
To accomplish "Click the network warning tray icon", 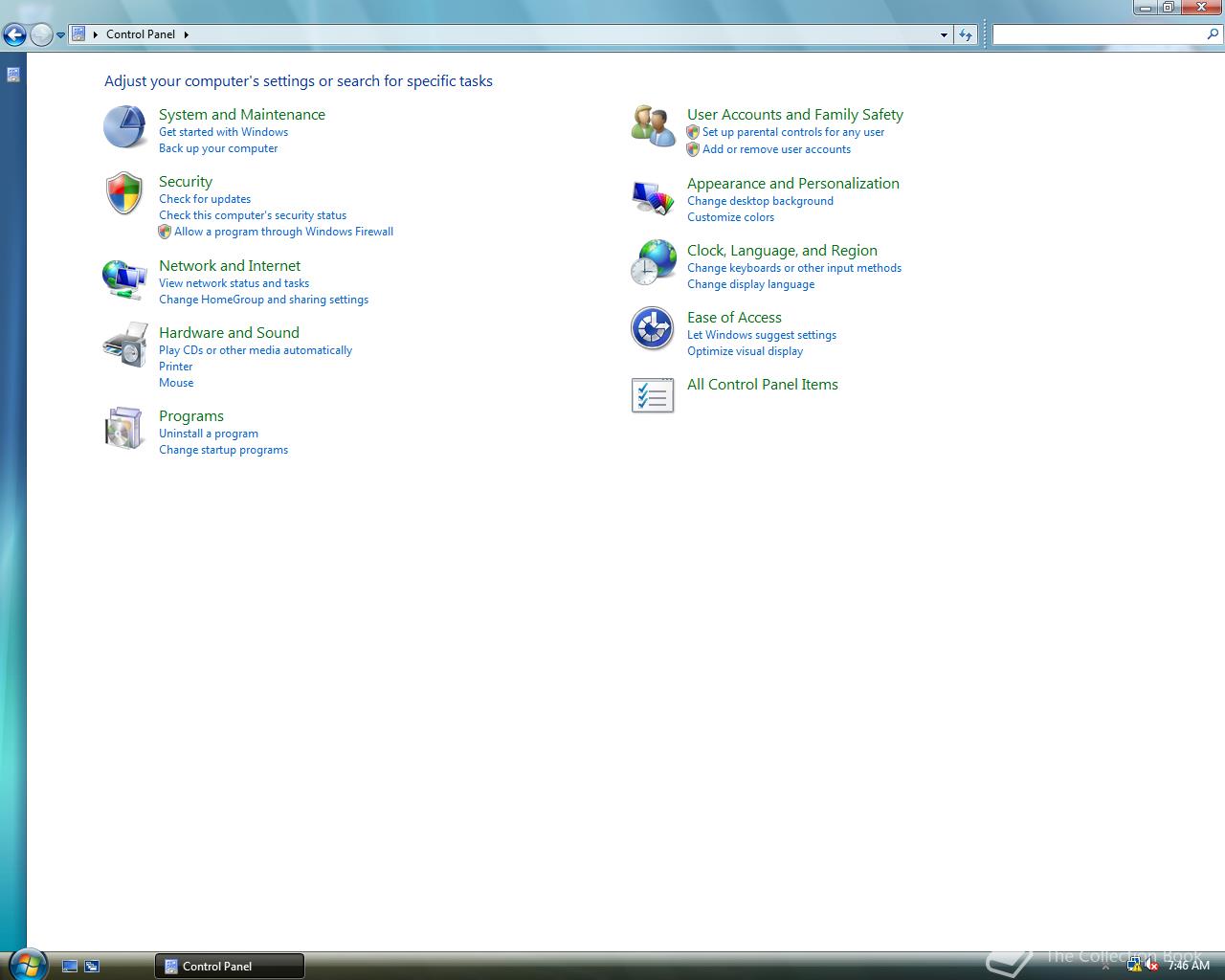I will [x=1134, y=966].
